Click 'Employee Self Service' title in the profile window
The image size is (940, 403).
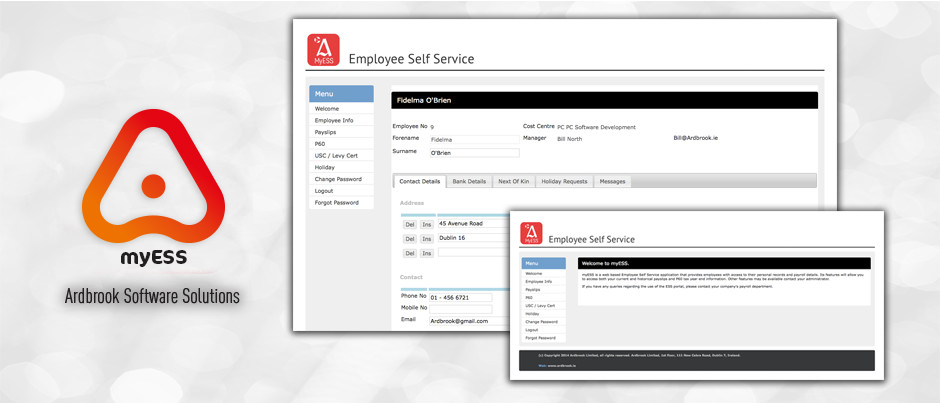pyautogui.click(x=411, y=59)
